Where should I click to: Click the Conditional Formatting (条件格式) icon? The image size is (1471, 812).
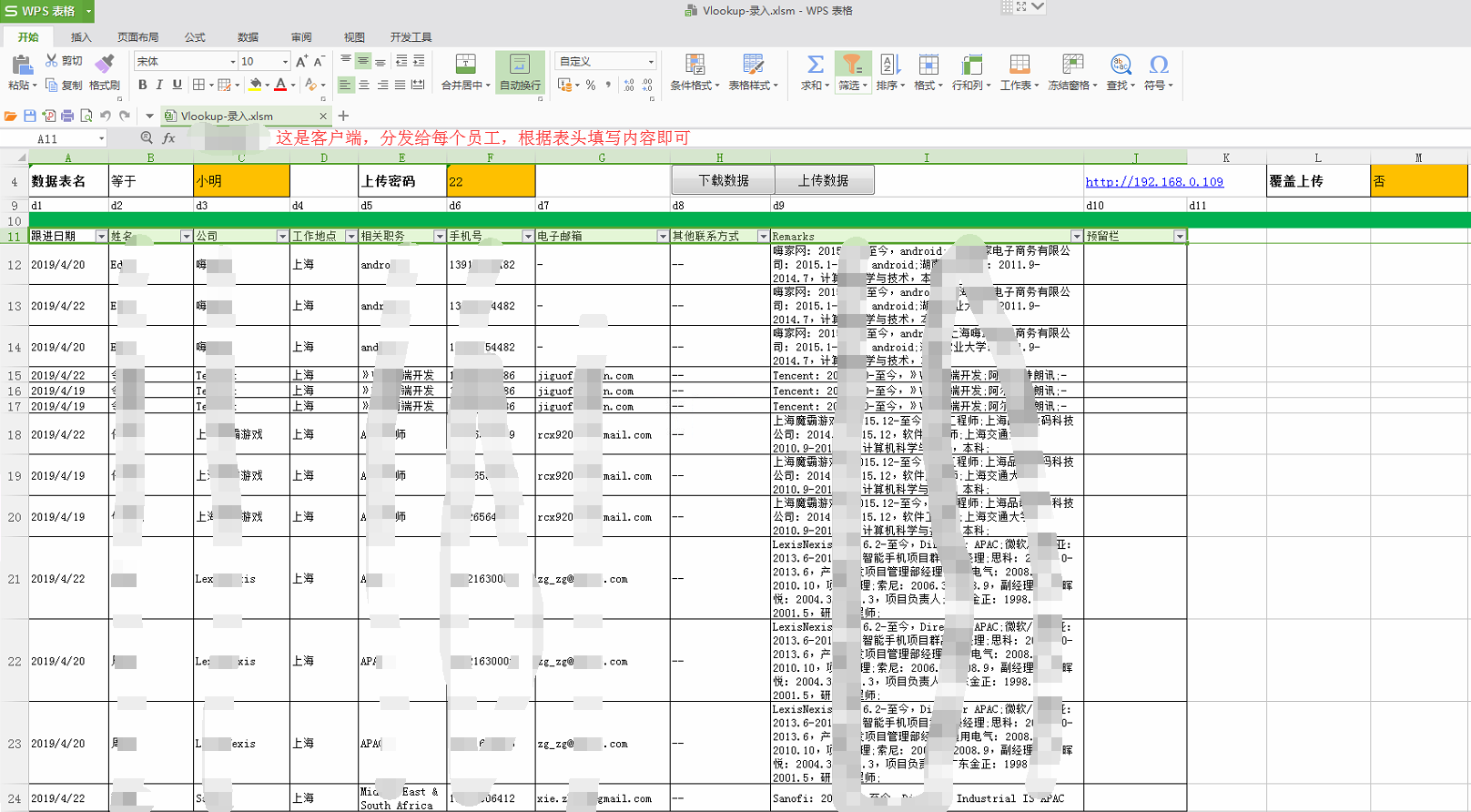[695, 64]
